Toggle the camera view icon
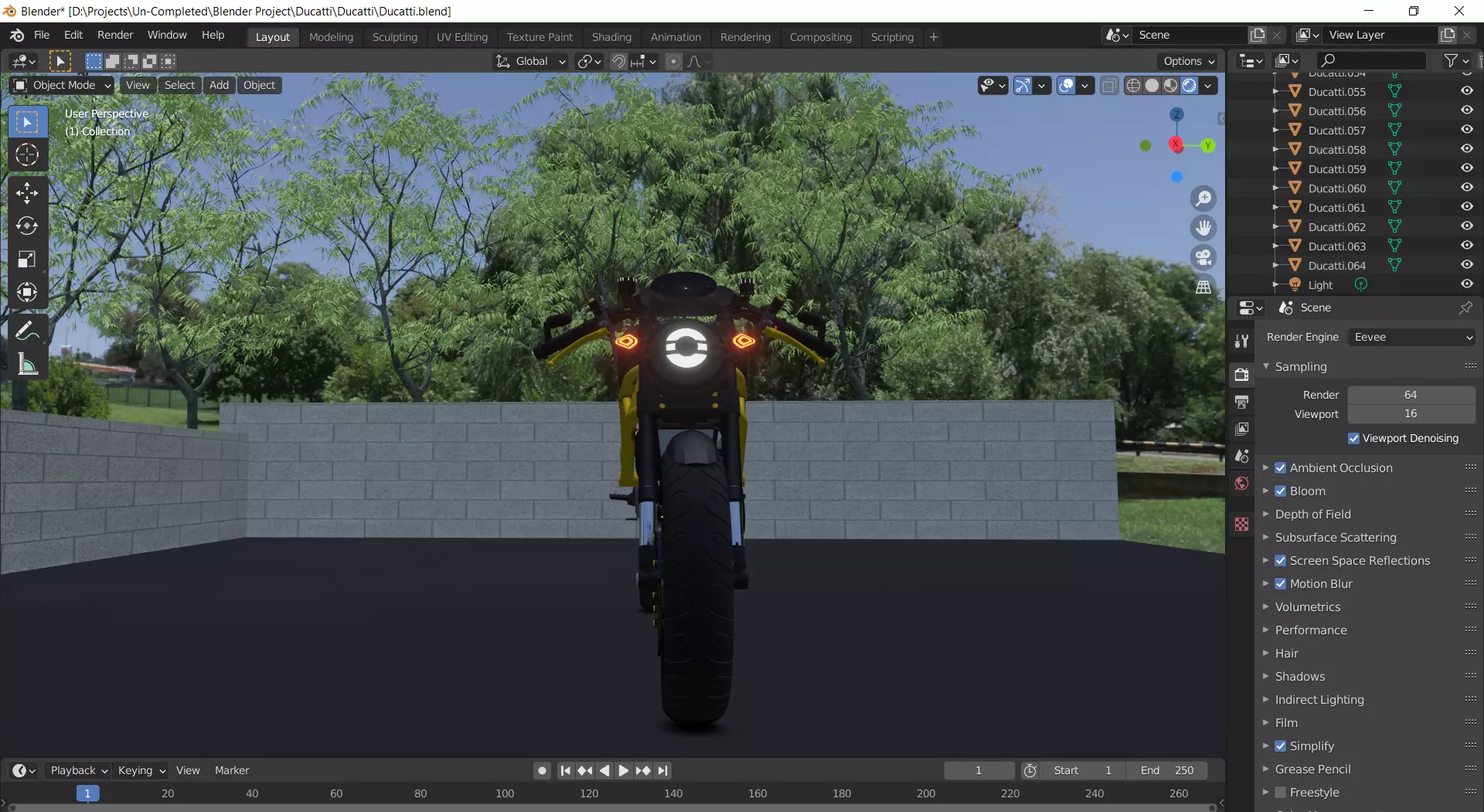 click(1203, 257)
